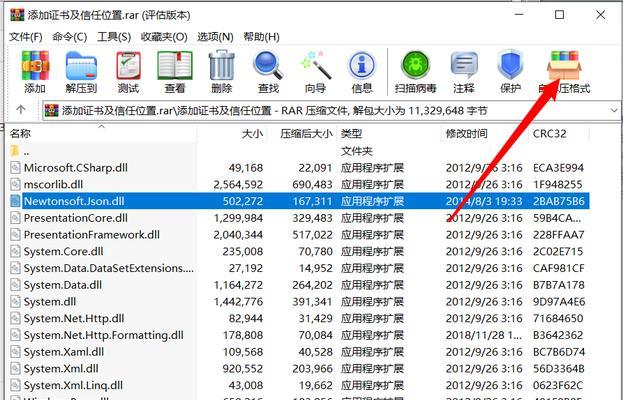Sort by Packed Size (压缩后大小) header

click(x=302, y=133)
